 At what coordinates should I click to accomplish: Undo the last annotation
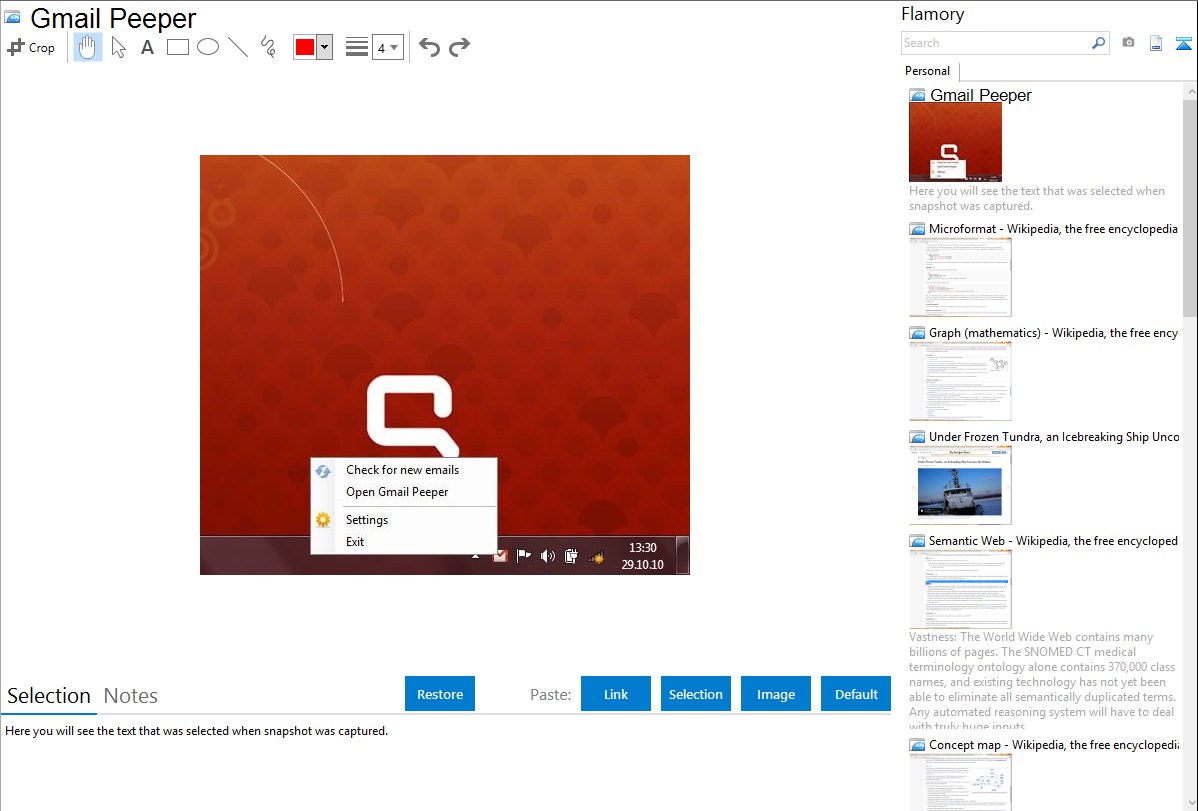tap(429, 47)
